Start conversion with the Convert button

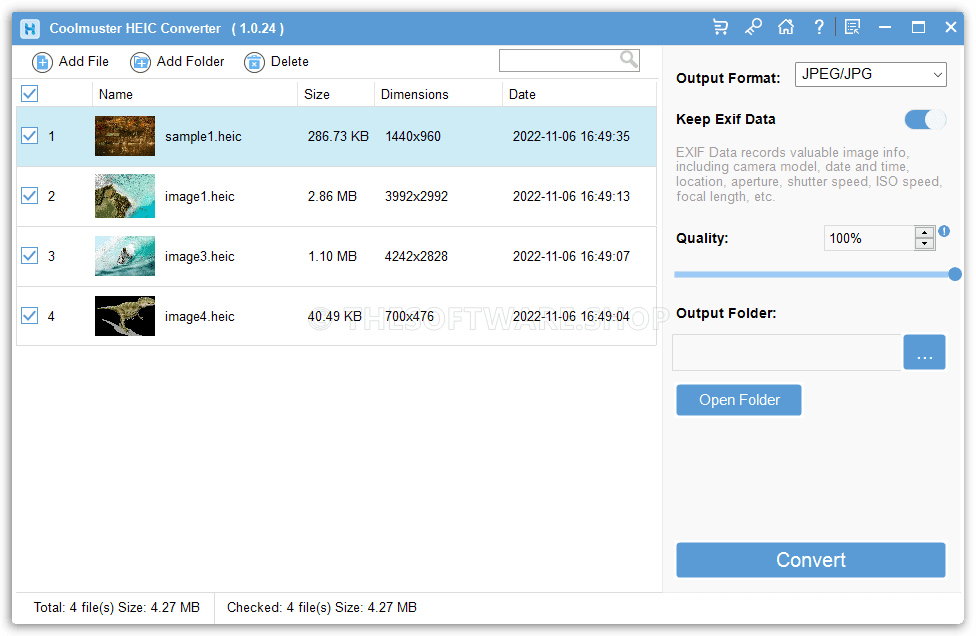tap(810, 560)
